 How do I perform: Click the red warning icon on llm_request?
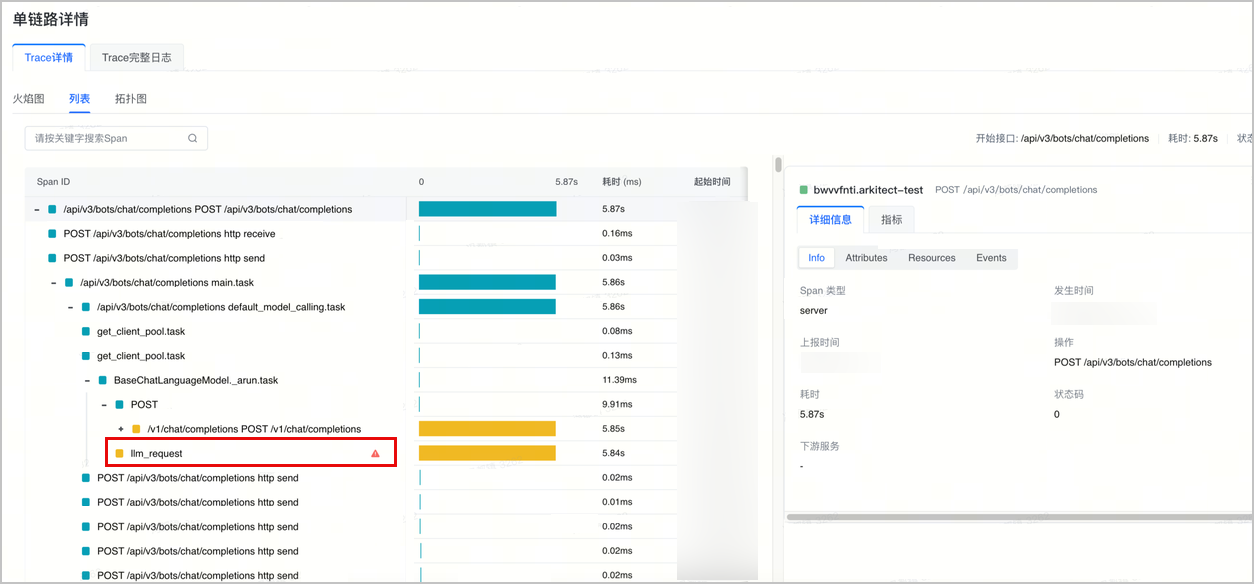375,453
